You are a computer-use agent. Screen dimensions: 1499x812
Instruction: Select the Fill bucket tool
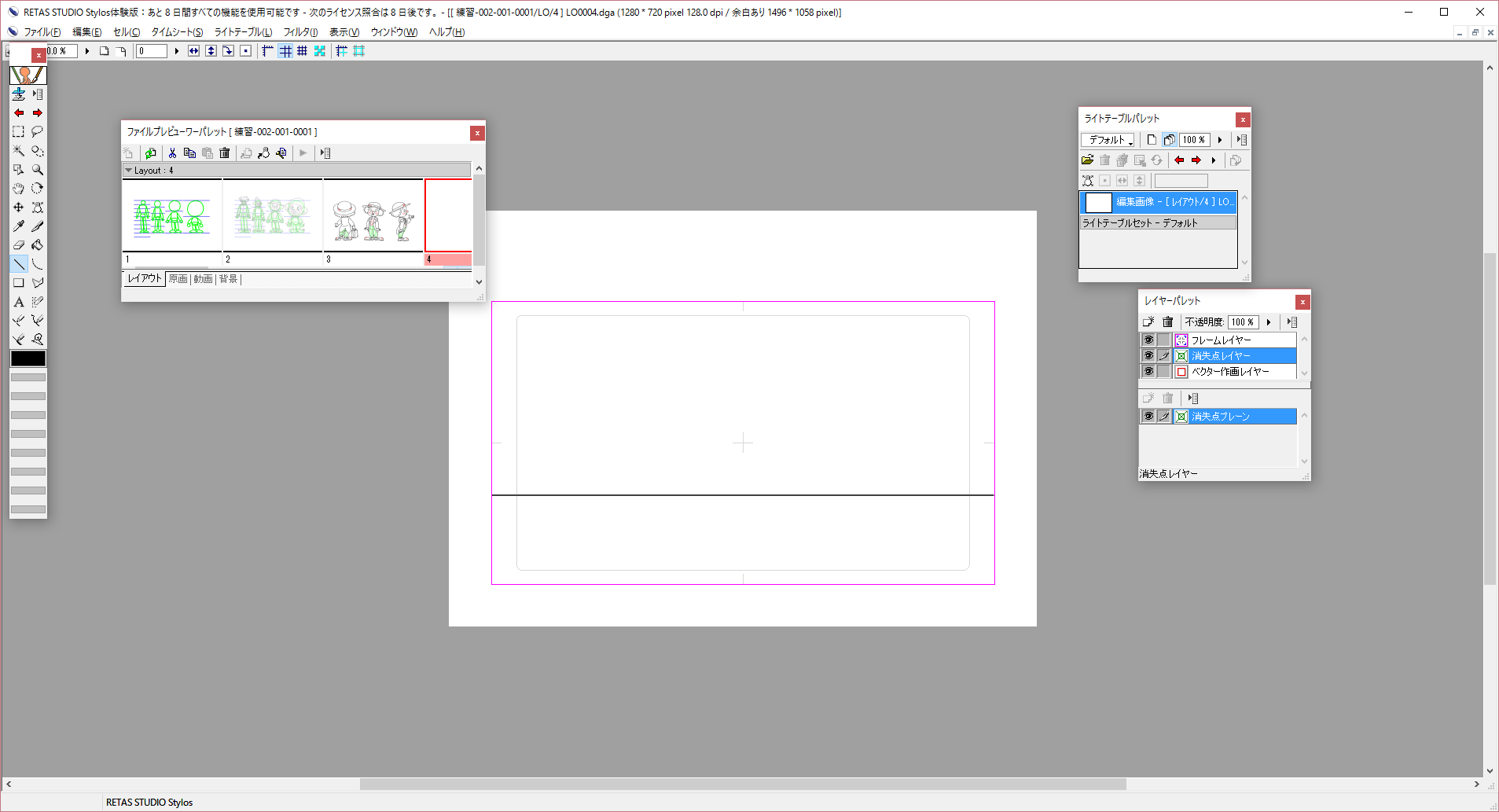tap(37, 245)
